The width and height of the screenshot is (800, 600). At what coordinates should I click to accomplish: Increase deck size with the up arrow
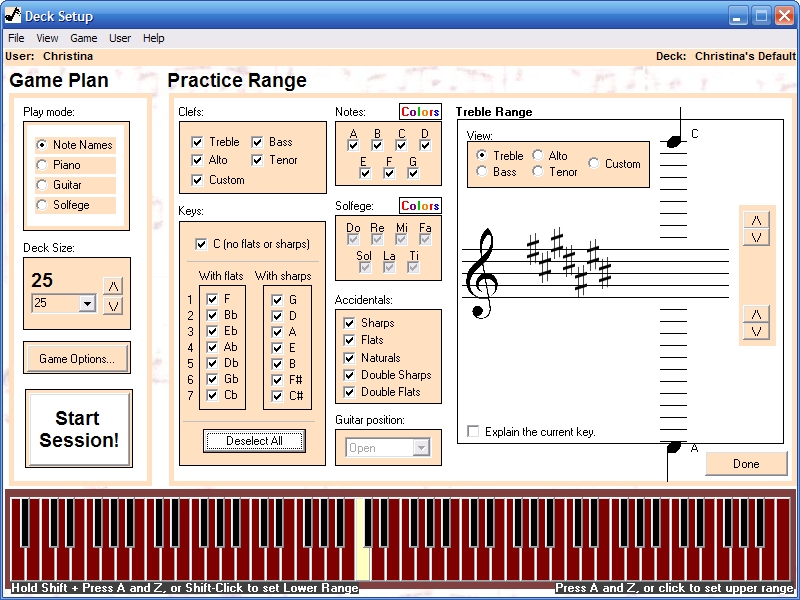[113, 286]
